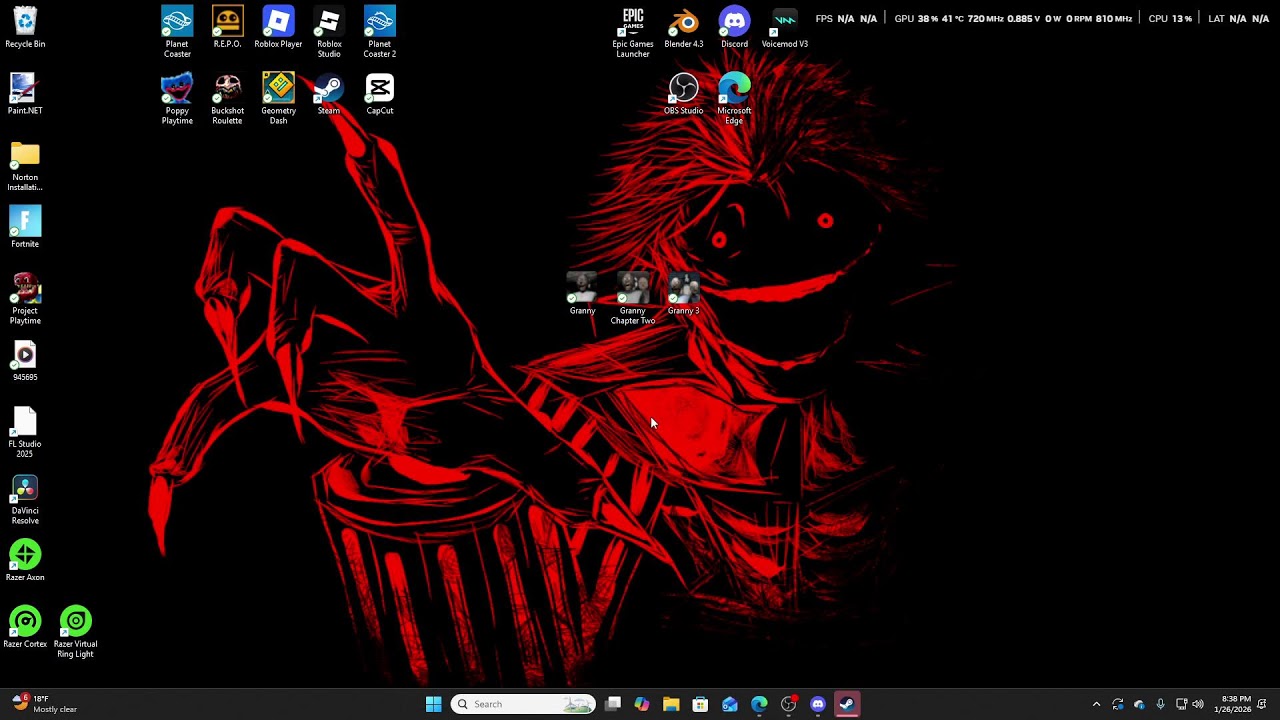Select the Epic Games Launcher desktop icon
Viewport: 1280px width, 720px height.
pyautogui.click(x=633, y=33)
